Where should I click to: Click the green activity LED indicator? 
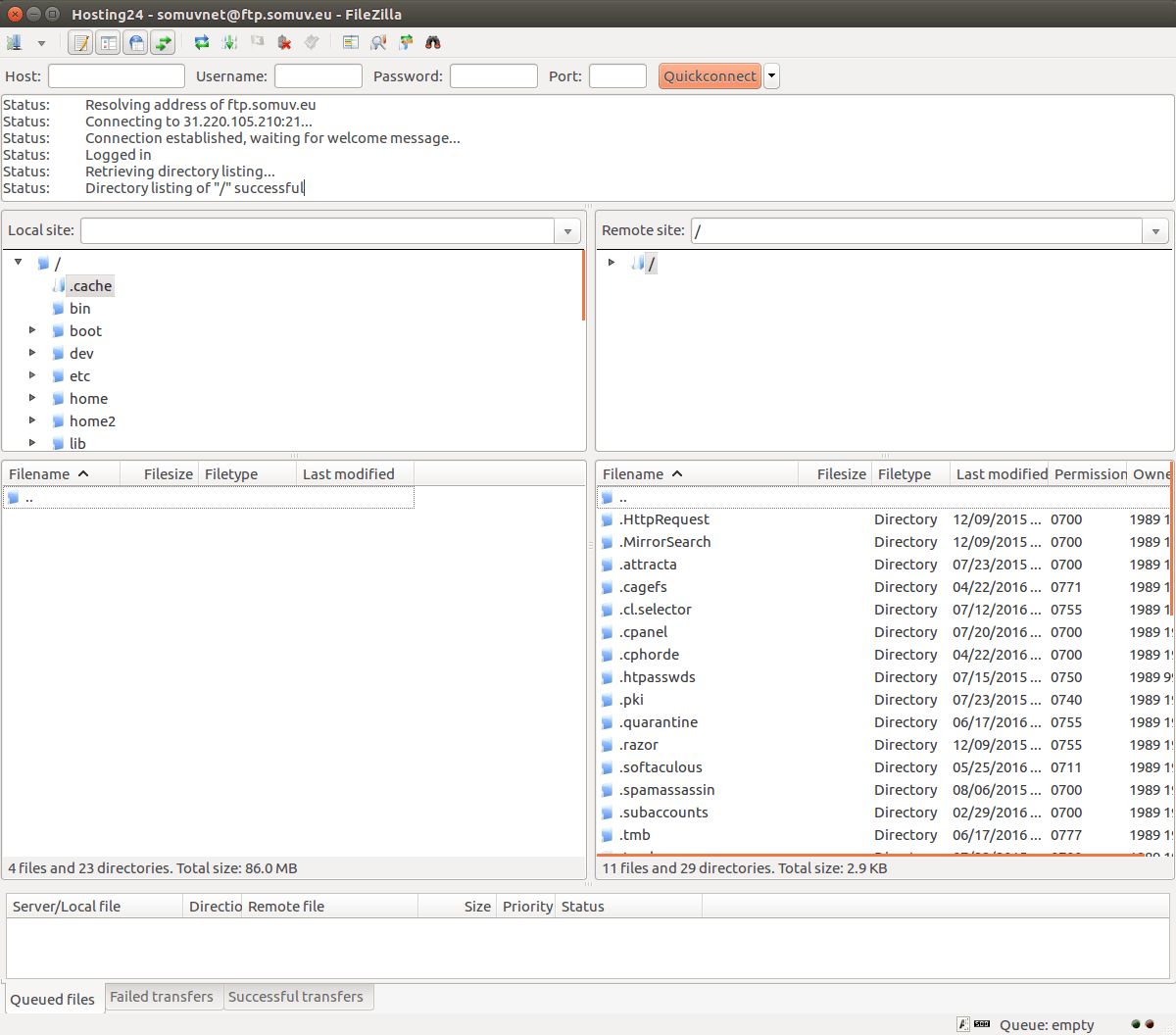click(x=1136, y=1024)
